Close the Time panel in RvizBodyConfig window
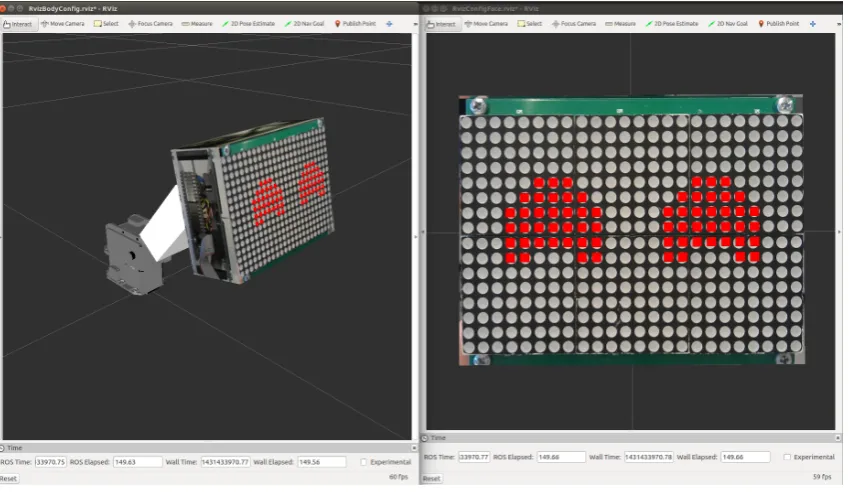The height and width of the screenshot is (492, 849). 414,448
